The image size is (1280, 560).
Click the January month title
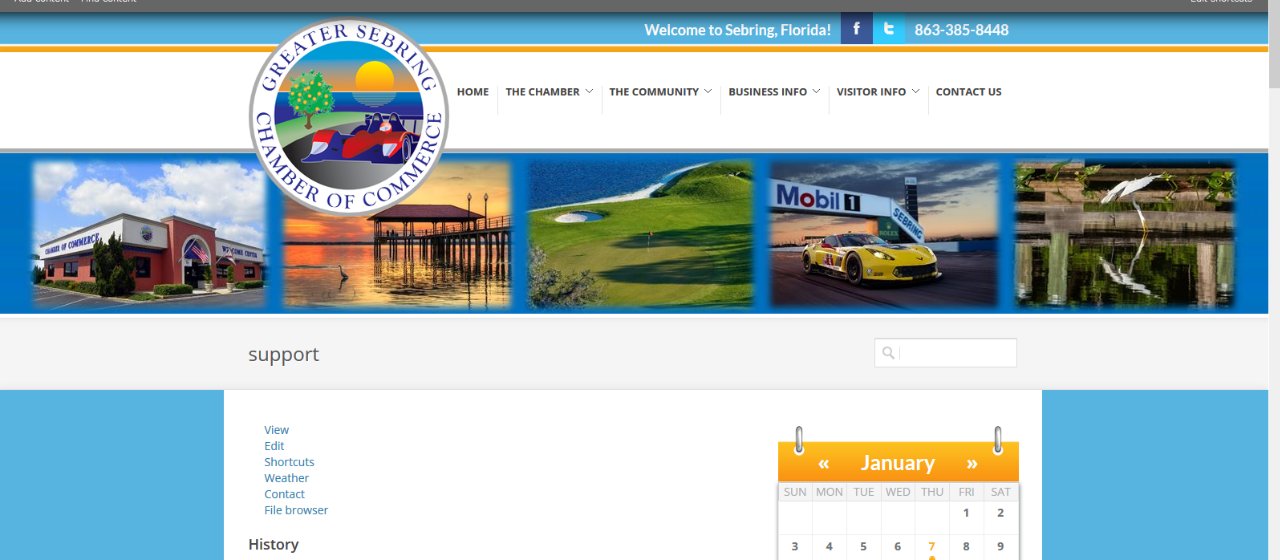pyautogui.click(x=897, y=463)
